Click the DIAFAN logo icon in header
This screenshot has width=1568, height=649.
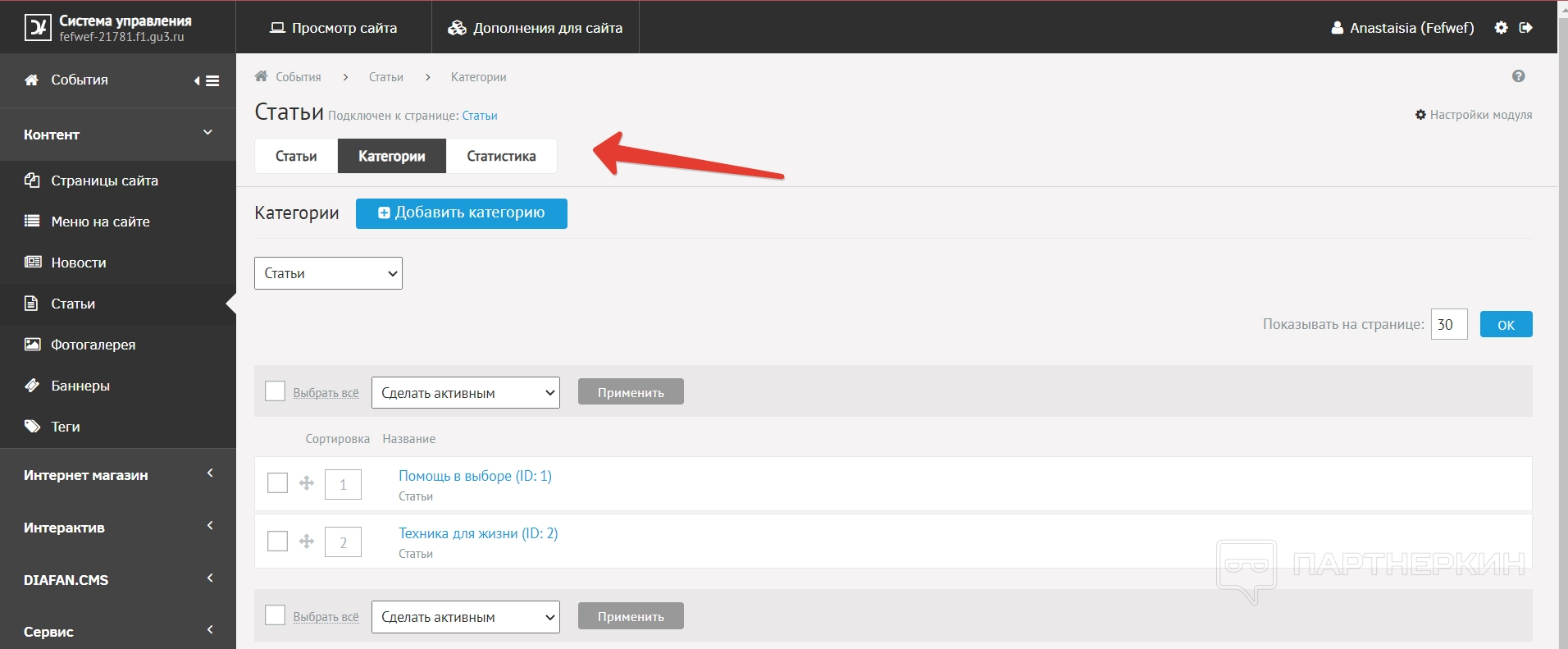pyautogui.click(x=37, y=28)
